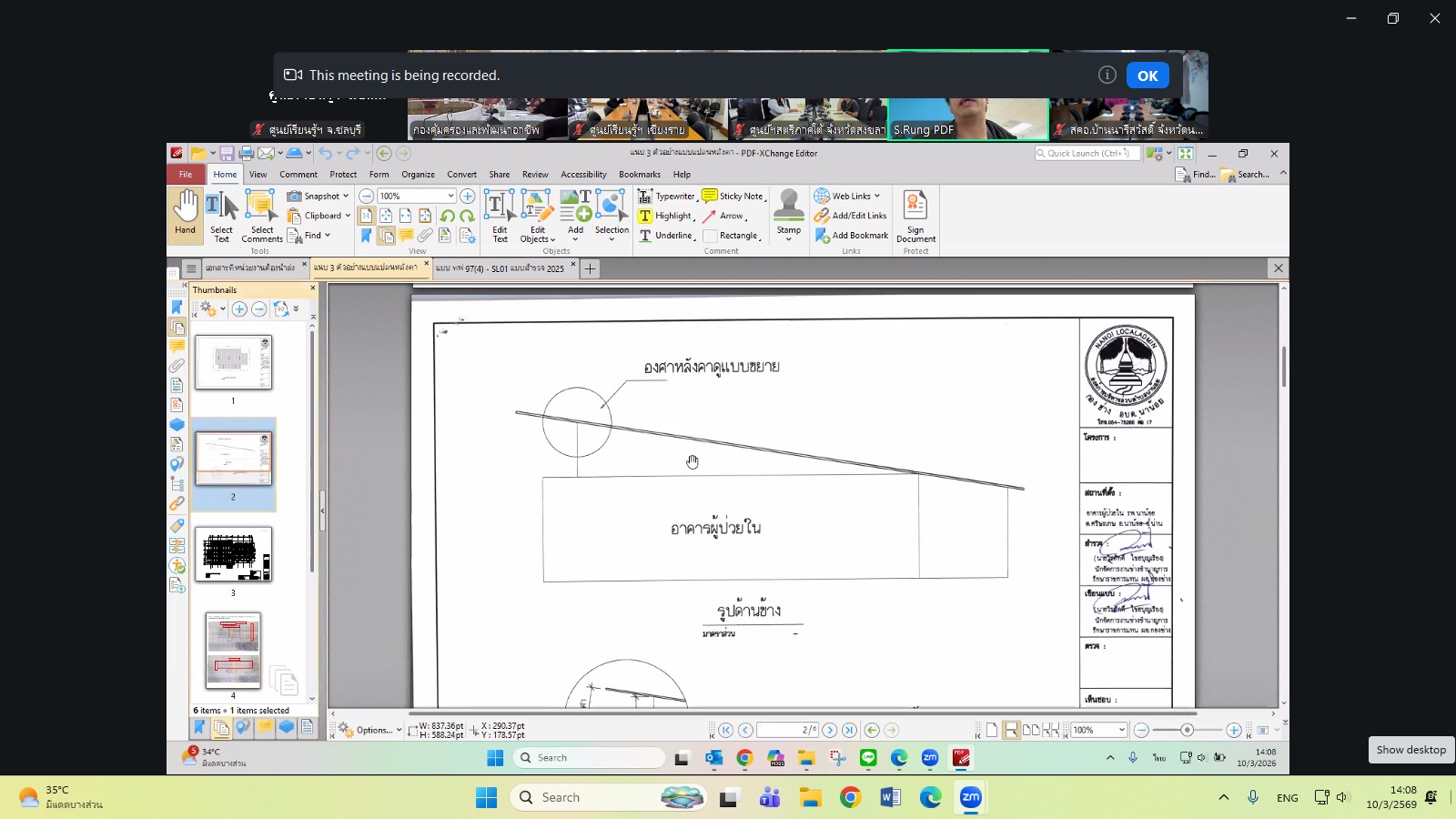
Task: Select the Hand tool in the ribbon
Action: 185,213
